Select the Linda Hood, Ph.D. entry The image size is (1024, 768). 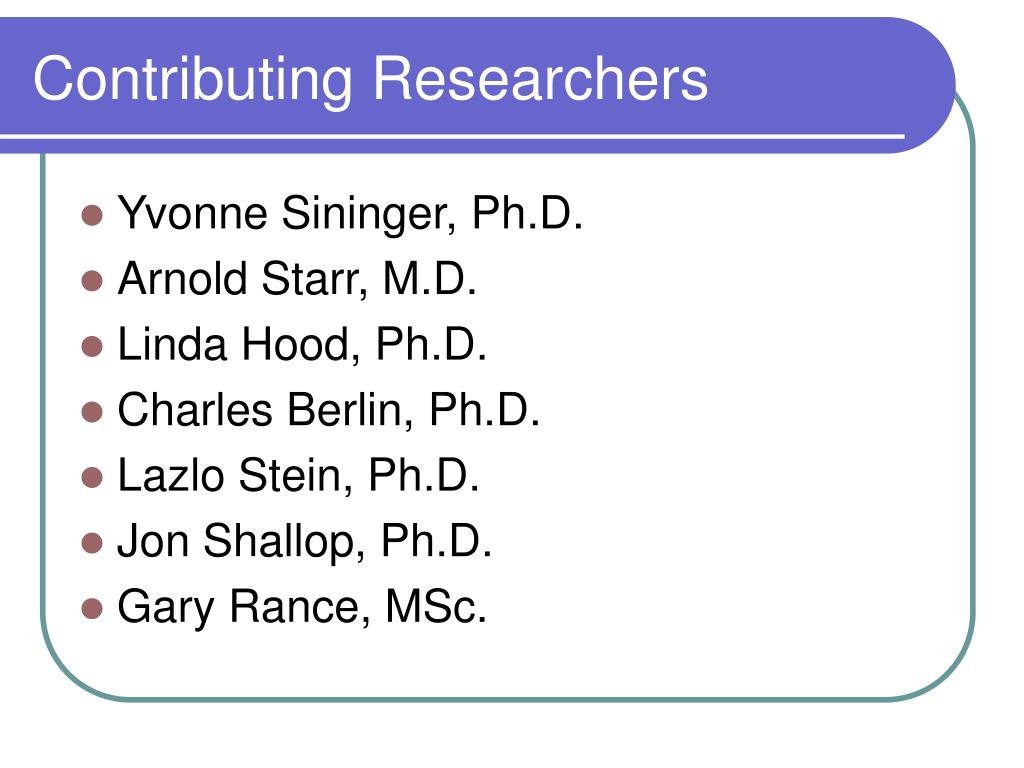302,344
